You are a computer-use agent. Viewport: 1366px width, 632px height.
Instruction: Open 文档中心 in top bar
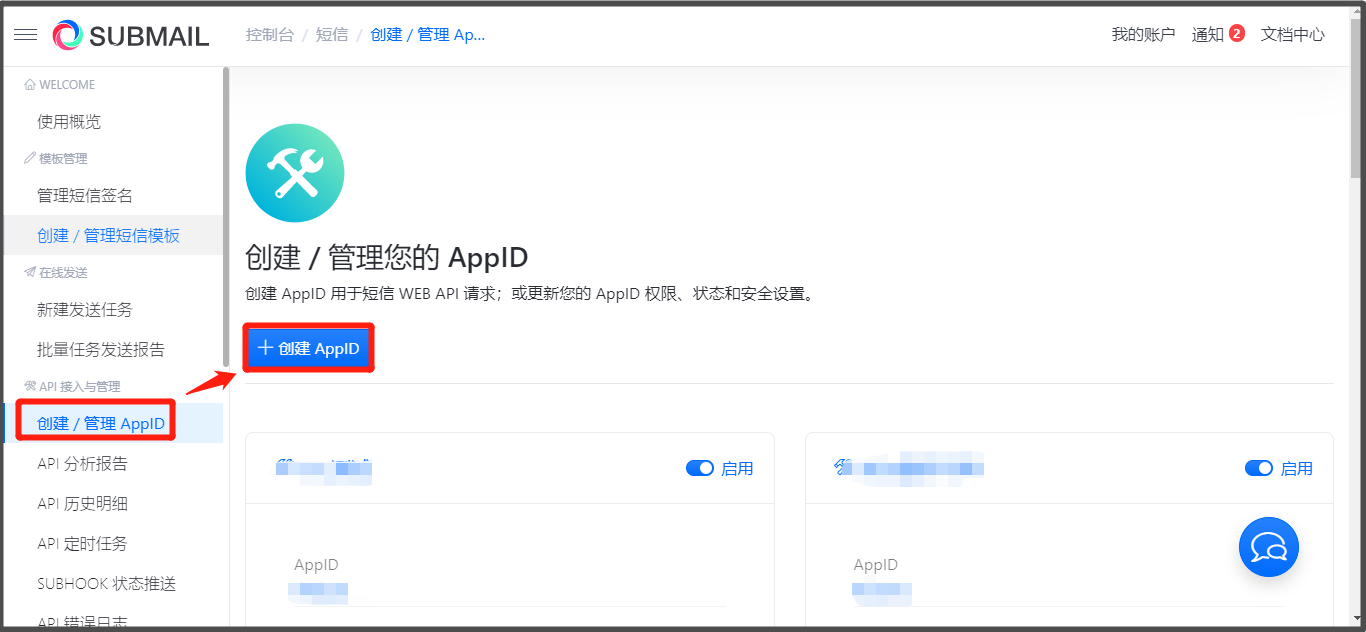click(1293, 35)
